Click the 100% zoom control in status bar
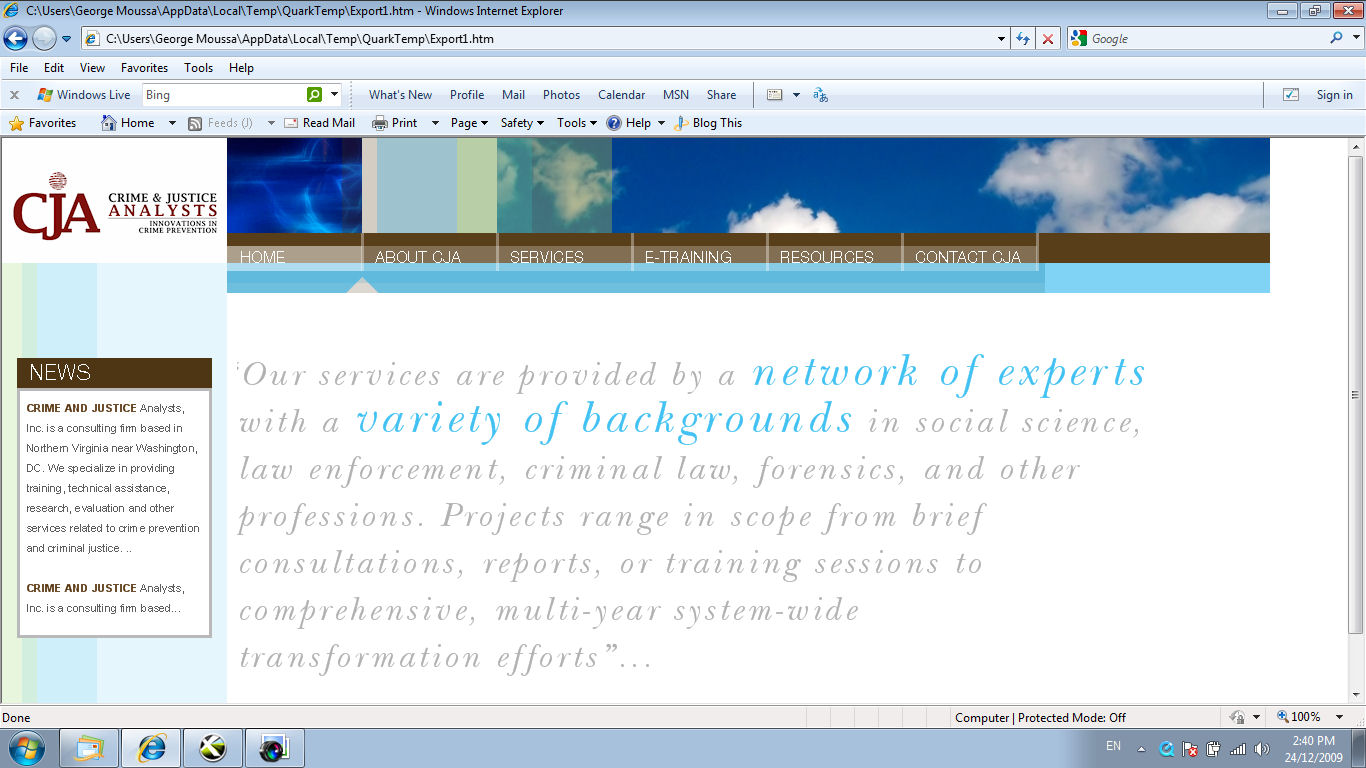 (1300, 717)
